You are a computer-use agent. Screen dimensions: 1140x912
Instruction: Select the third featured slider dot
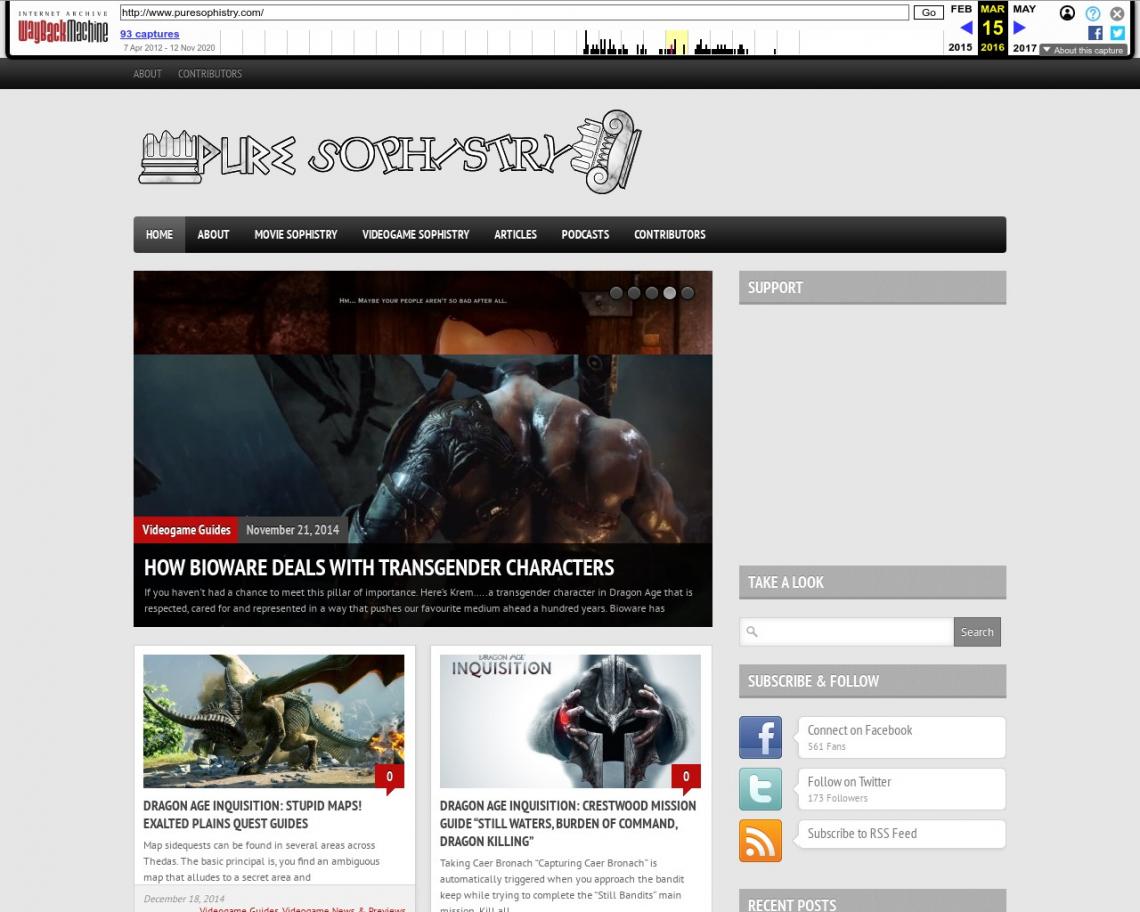(651, 293)
